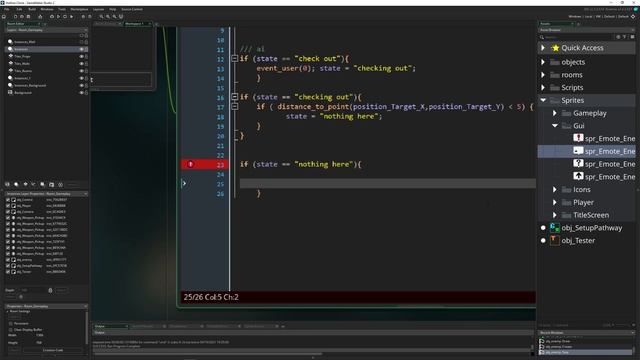Expand the TitleScreen sprites subfolder
Viewport: 640px width, 360px height.
pos(555,215)
